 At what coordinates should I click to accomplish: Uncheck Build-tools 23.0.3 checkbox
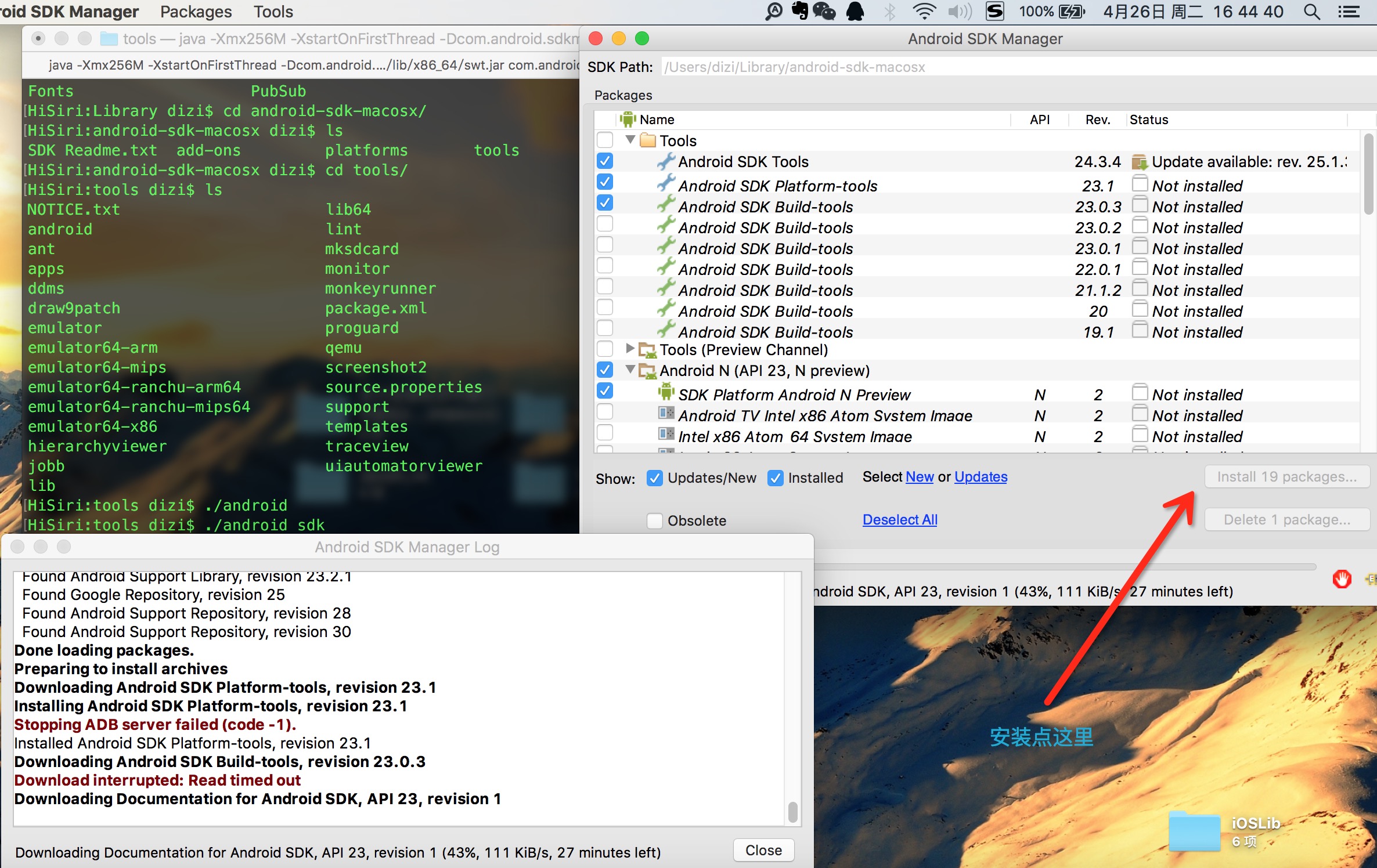[x=605, y=203]
